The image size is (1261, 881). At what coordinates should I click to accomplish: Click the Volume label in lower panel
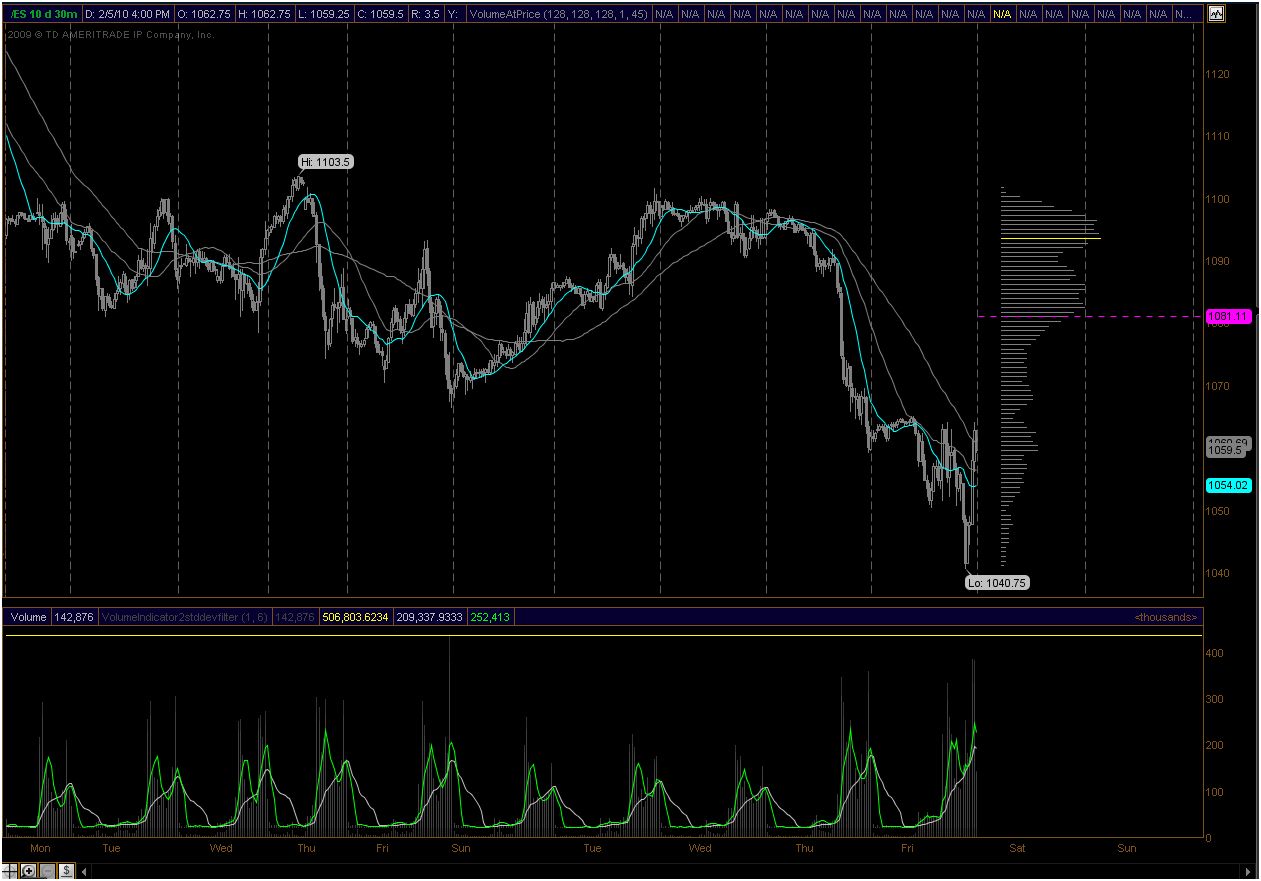point(28,617)
